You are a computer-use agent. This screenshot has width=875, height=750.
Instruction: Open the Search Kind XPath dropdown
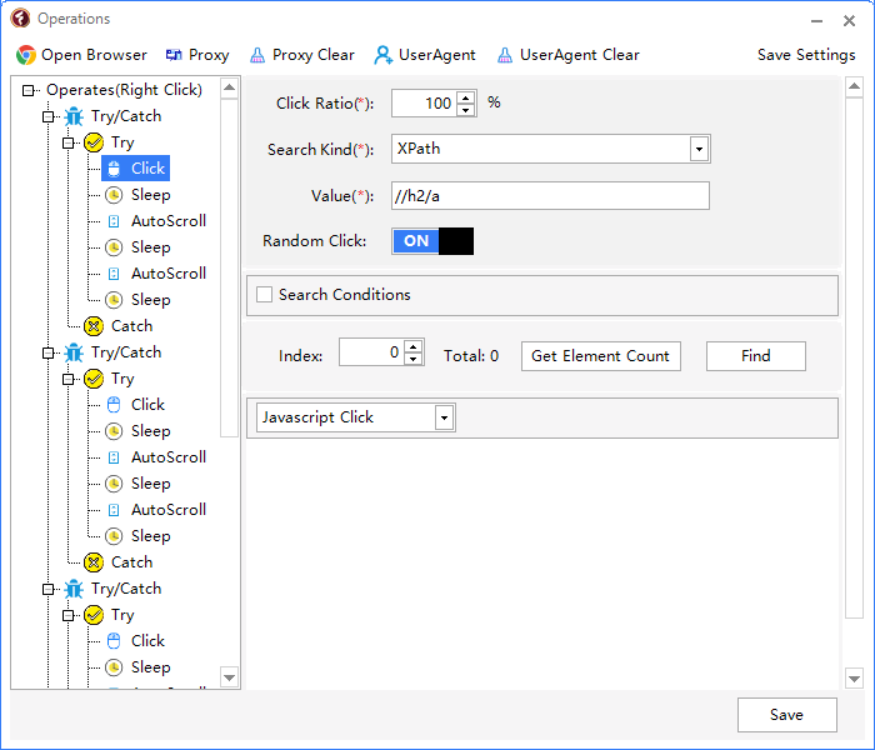coord(699,150)
